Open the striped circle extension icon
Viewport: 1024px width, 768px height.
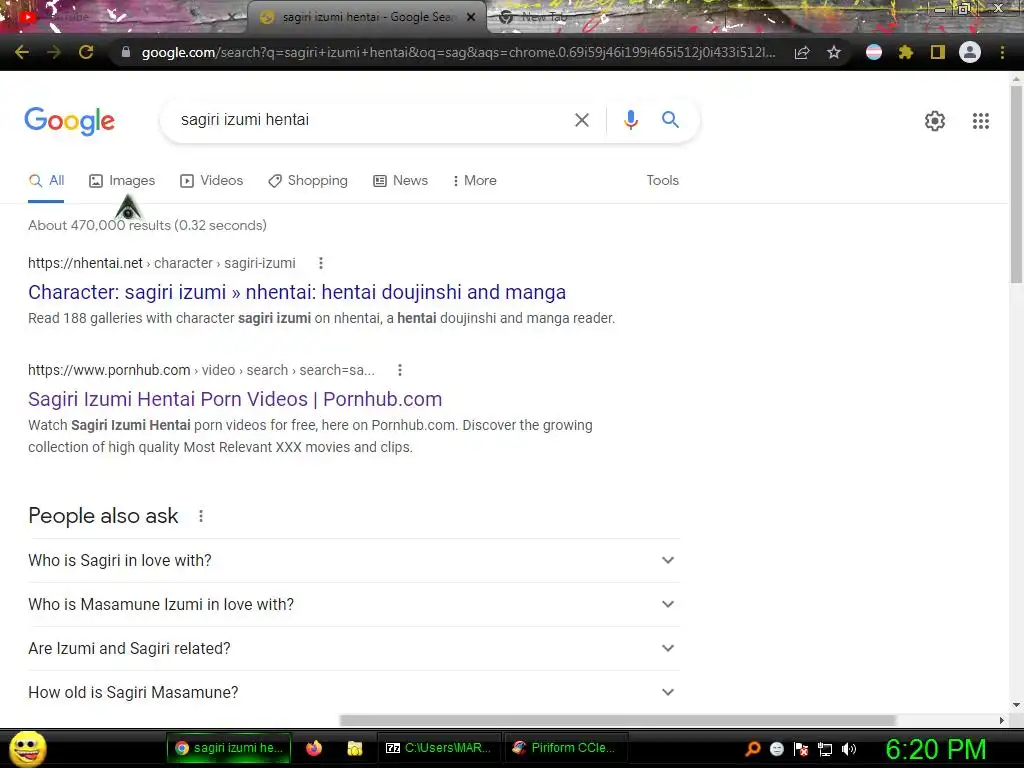874,52
